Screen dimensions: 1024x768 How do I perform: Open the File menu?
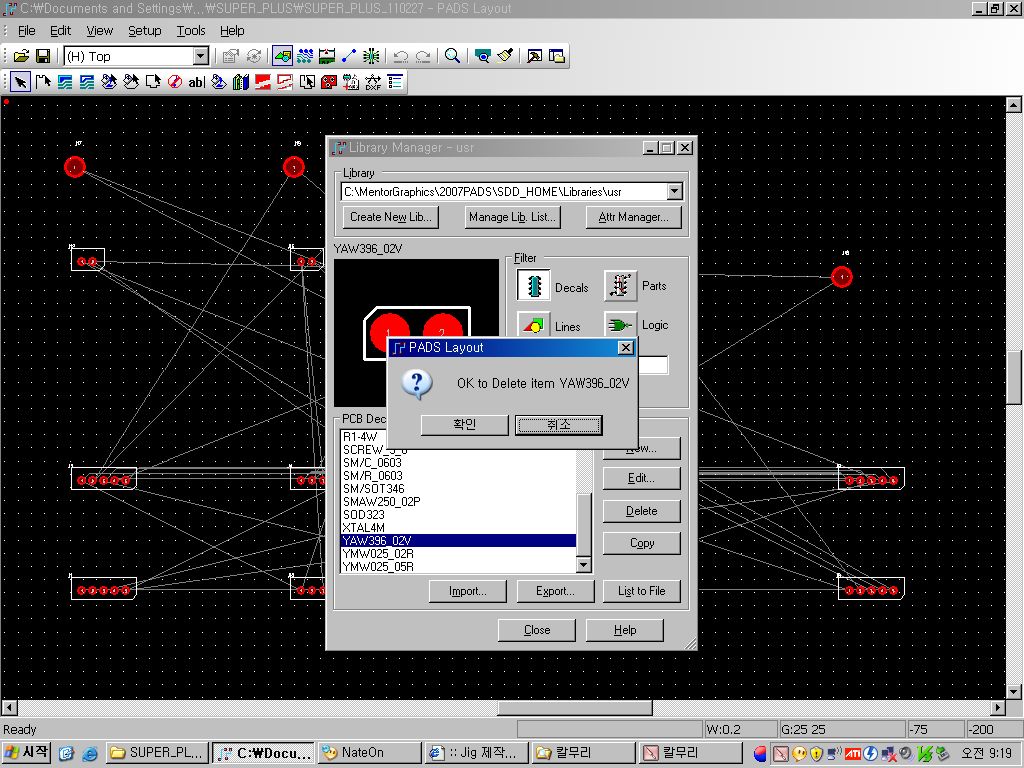click(x=26, y=31)
